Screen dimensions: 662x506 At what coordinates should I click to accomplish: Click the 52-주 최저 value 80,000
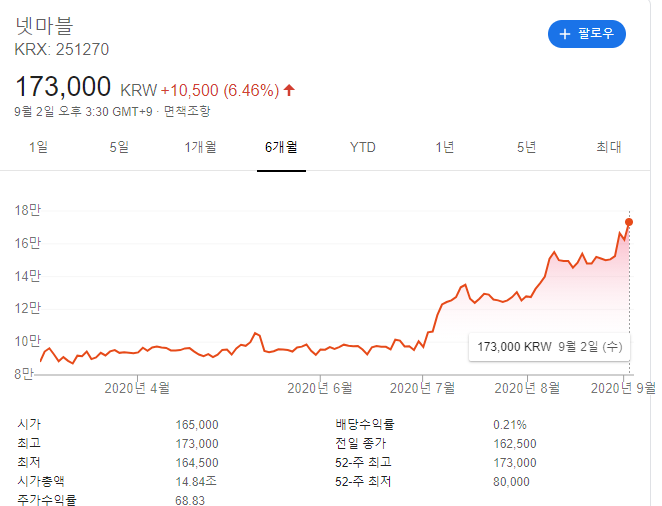point(511,482)
